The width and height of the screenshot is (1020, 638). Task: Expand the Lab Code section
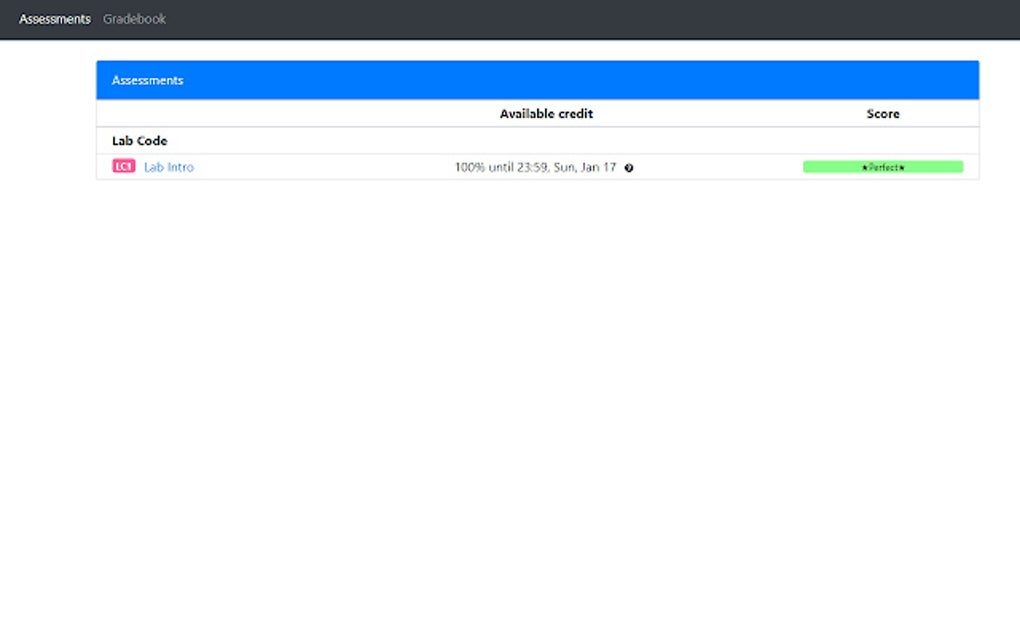pos(139,140)
